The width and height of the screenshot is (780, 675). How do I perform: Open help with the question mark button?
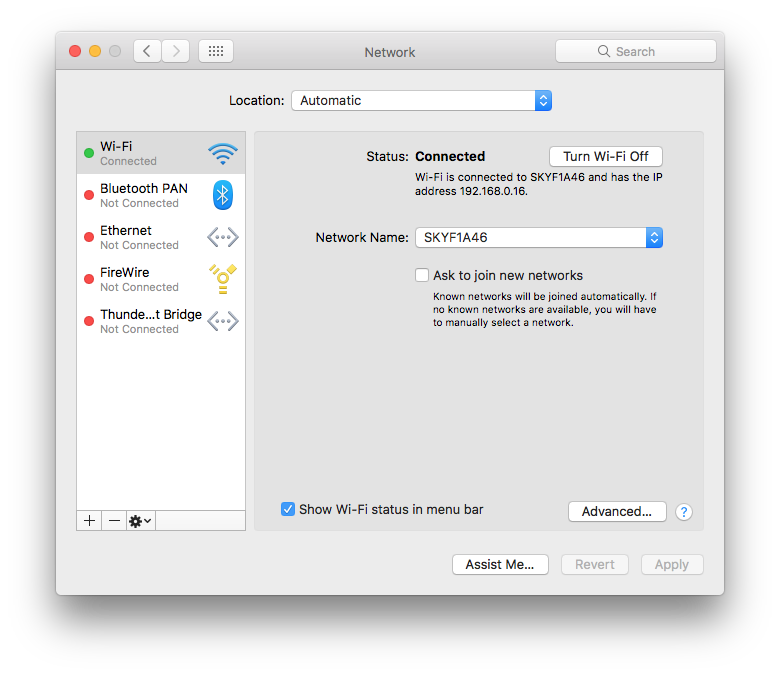click(x=684, y=512)
